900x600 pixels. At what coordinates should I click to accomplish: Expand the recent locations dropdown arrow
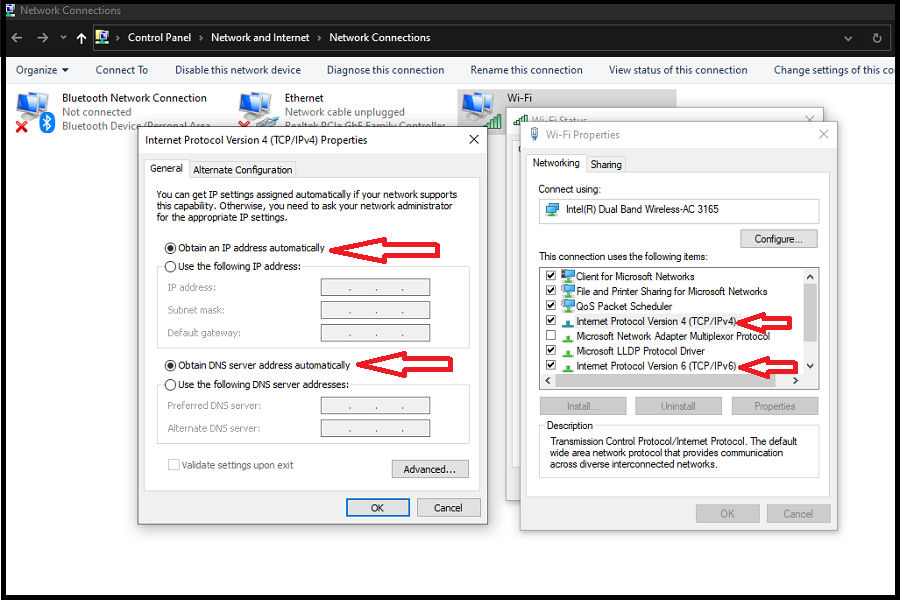point(63,38)
